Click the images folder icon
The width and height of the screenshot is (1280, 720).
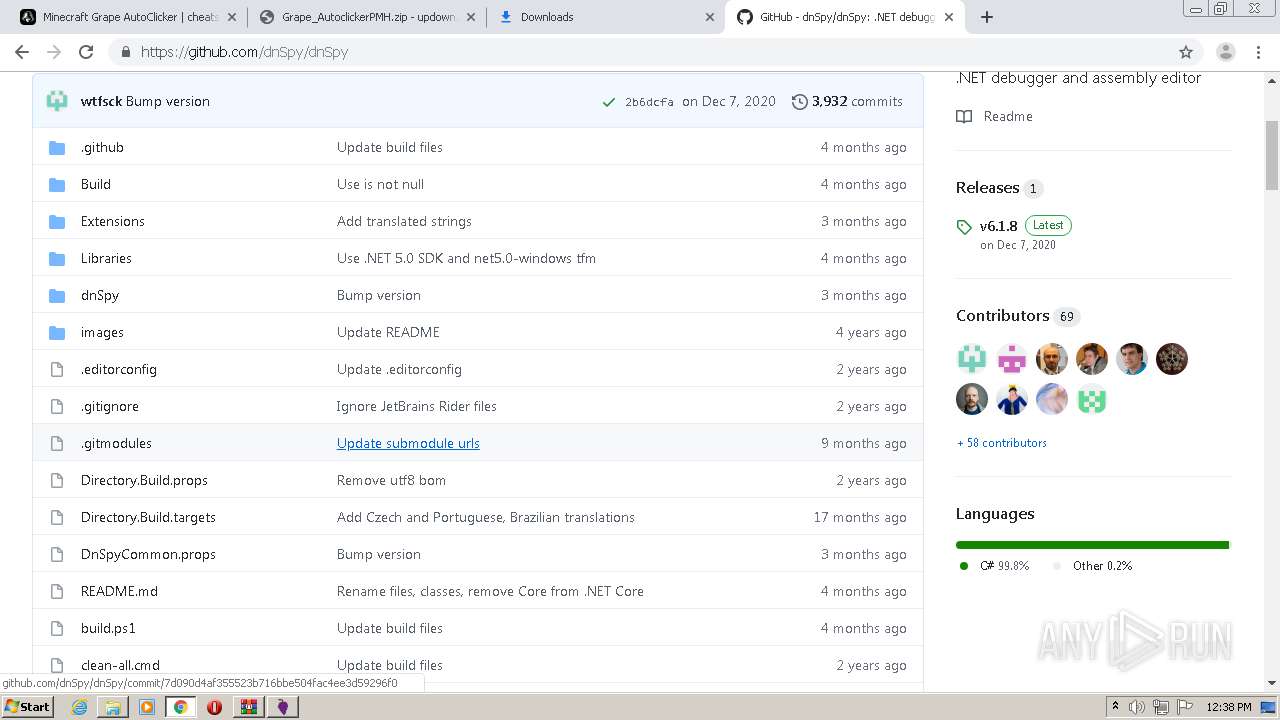(x=57, y=333)
